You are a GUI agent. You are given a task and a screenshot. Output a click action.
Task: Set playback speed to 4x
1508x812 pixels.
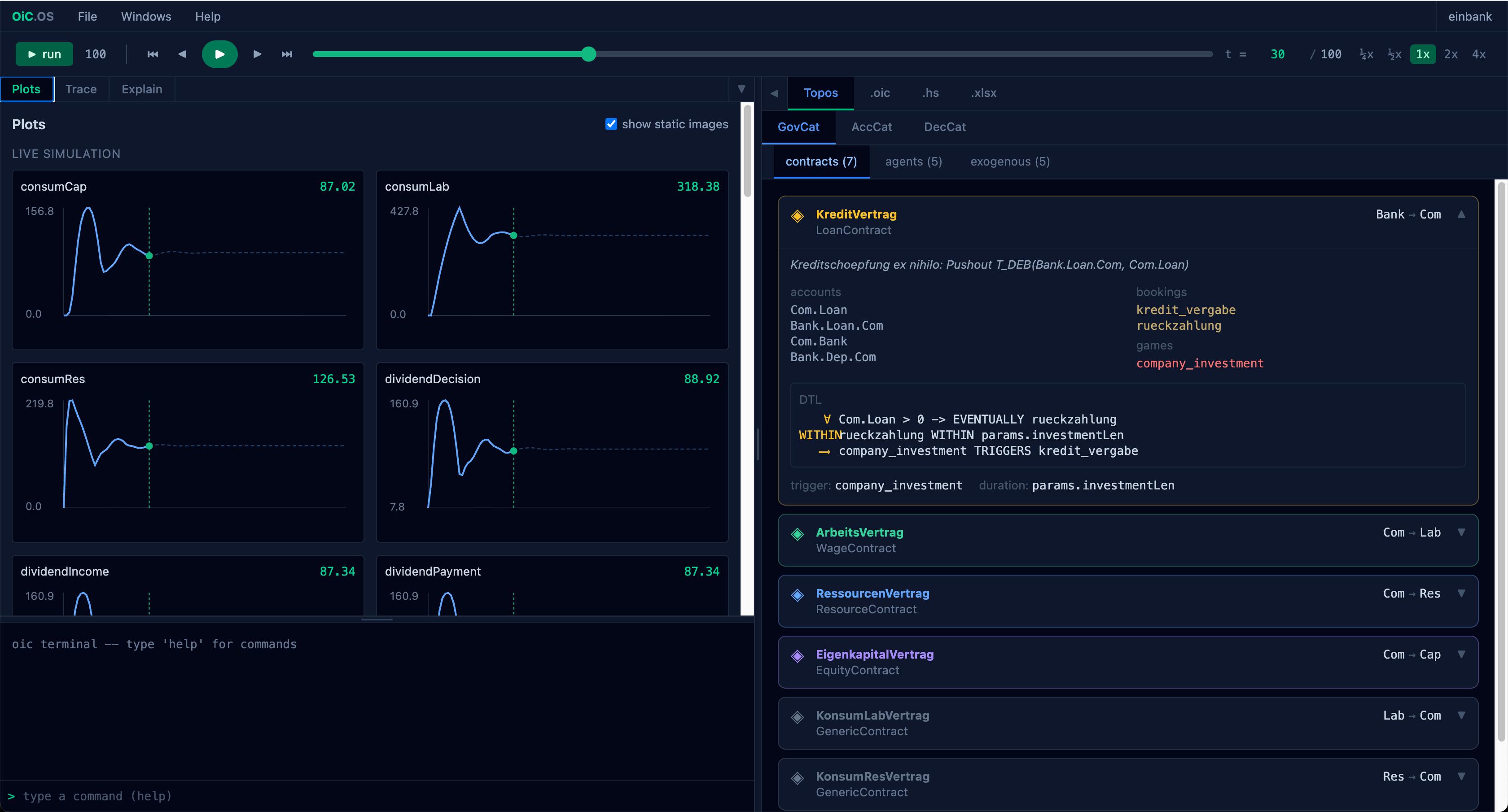click(1479, 54)
